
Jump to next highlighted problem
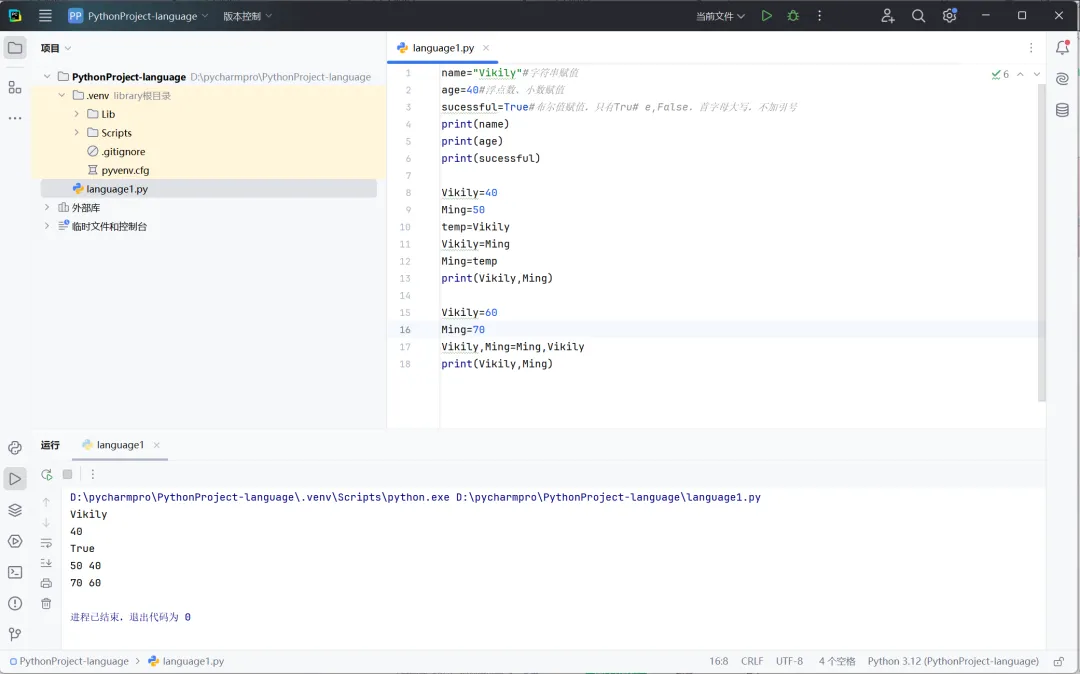(x=1037, y=74)
